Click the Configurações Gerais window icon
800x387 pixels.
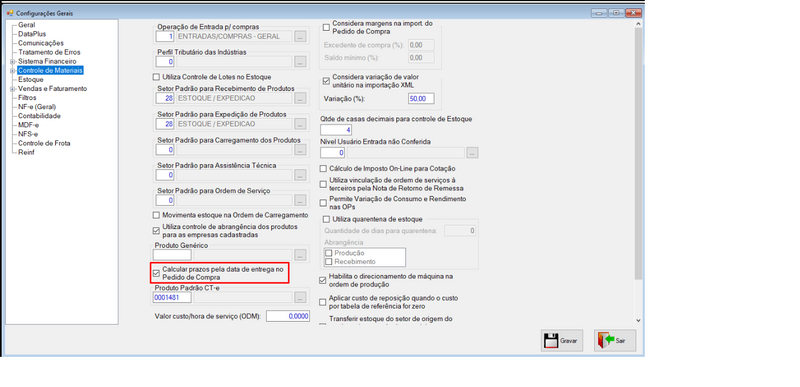tap(10, 13)
